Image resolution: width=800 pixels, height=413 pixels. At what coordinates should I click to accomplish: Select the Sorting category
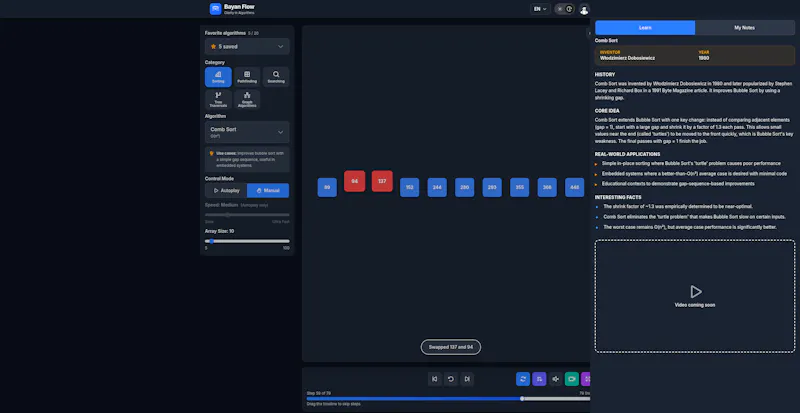pos(218,77)
